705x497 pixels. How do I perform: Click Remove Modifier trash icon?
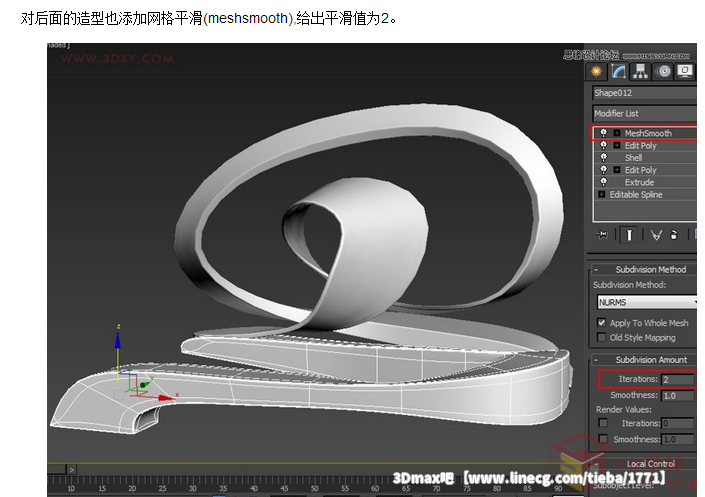tap(674, 235)
